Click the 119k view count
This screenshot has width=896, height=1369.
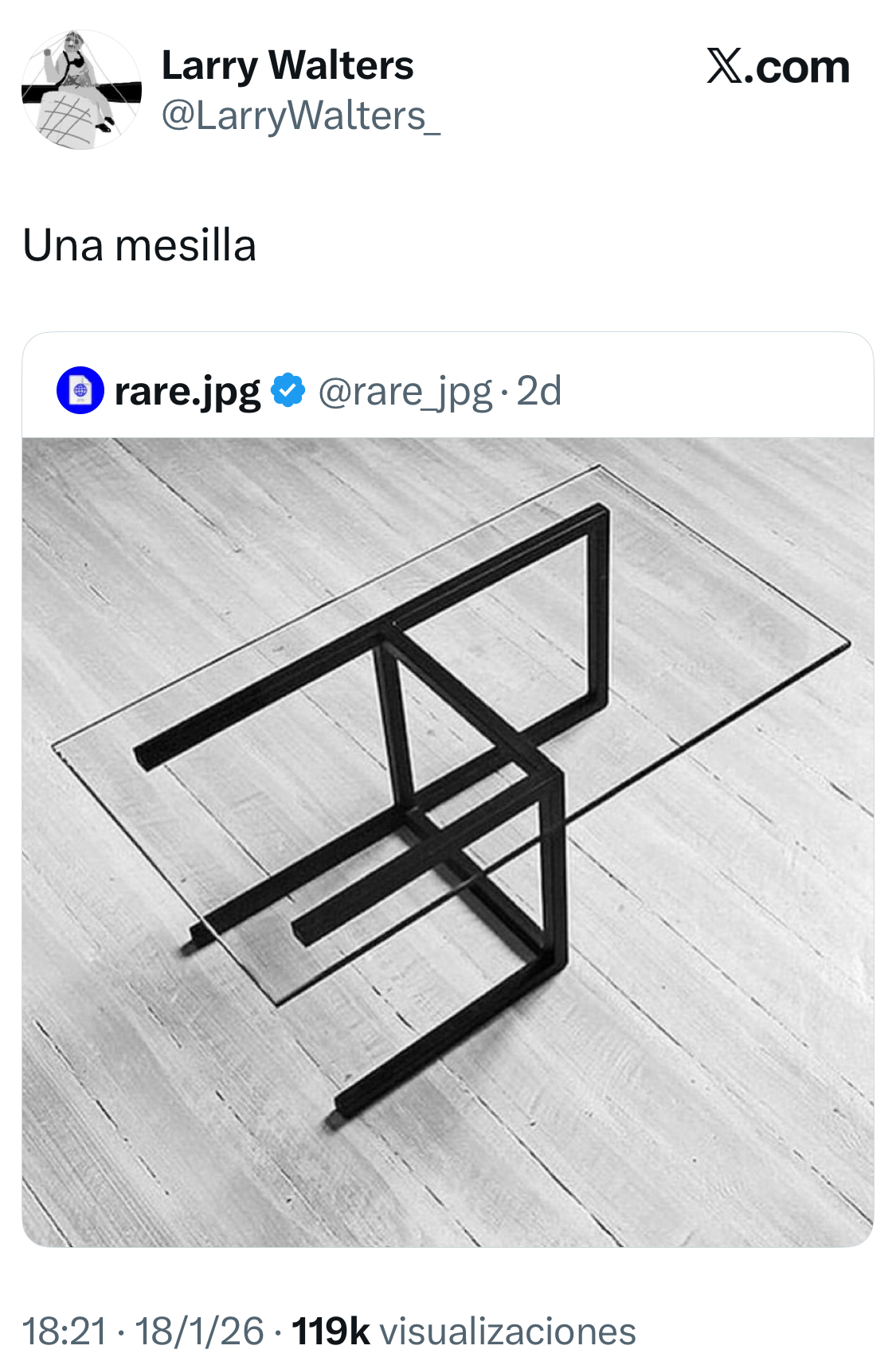click(x=331, y=1332)
